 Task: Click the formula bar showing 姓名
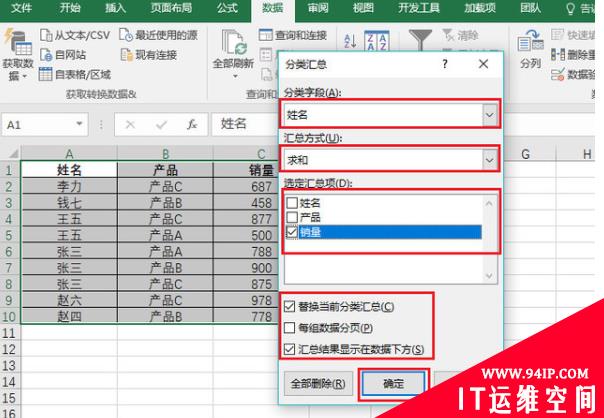(244, 124)
